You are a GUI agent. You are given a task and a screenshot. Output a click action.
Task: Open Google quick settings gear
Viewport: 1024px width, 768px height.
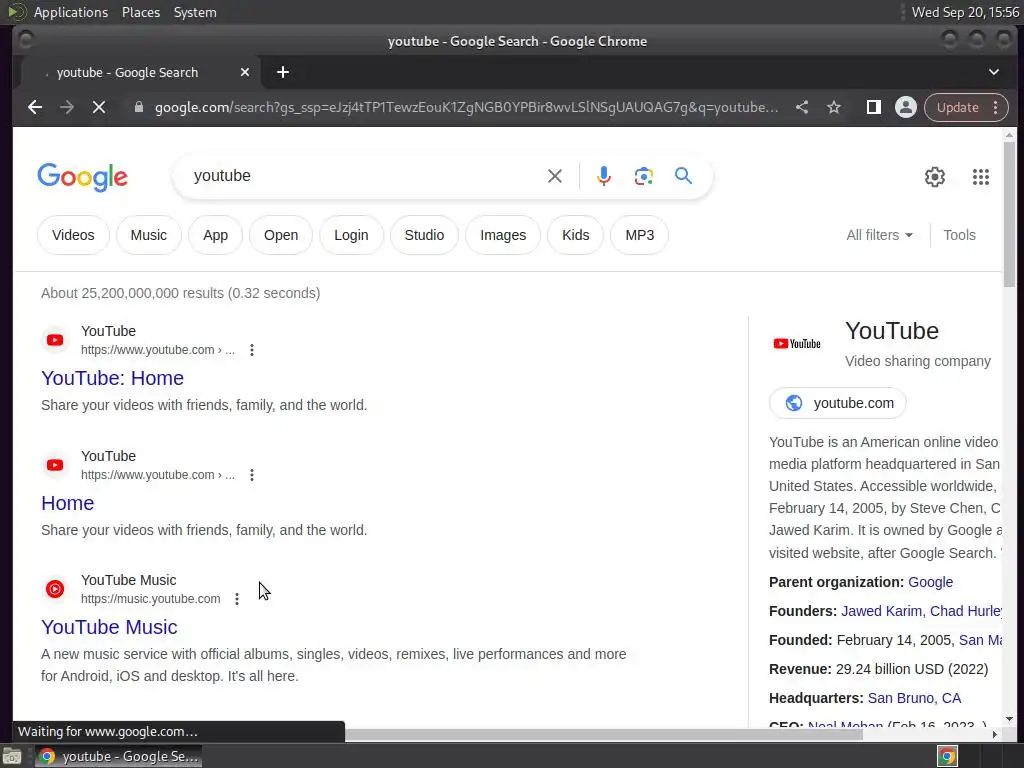(935, 177)
